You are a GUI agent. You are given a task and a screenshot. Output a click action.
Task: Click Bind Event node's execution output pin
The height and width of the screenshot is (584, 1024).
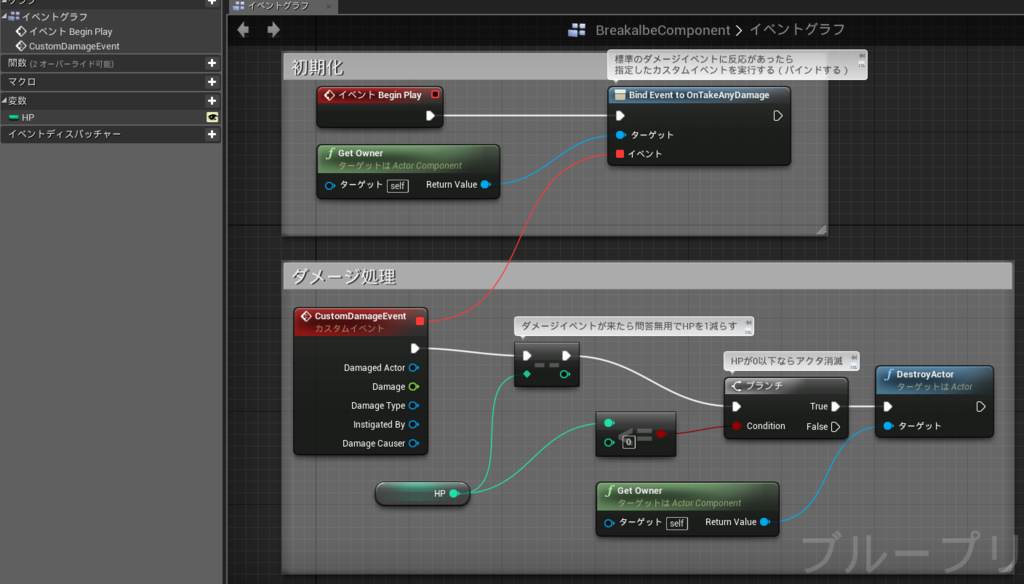777,116
